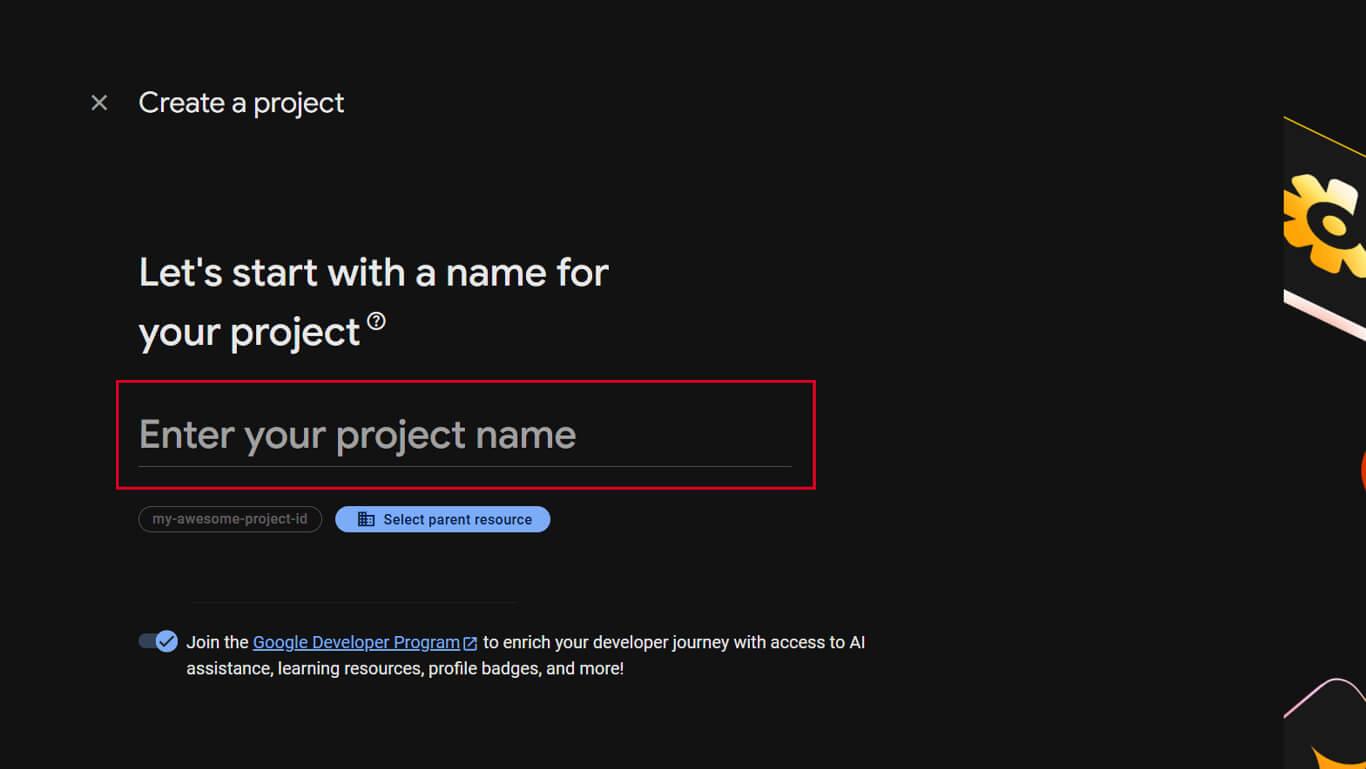Click the organization icon in the parent resource chip
Image resolution: width=1366 pixels, height=769 pixels.
pos(366,519)
